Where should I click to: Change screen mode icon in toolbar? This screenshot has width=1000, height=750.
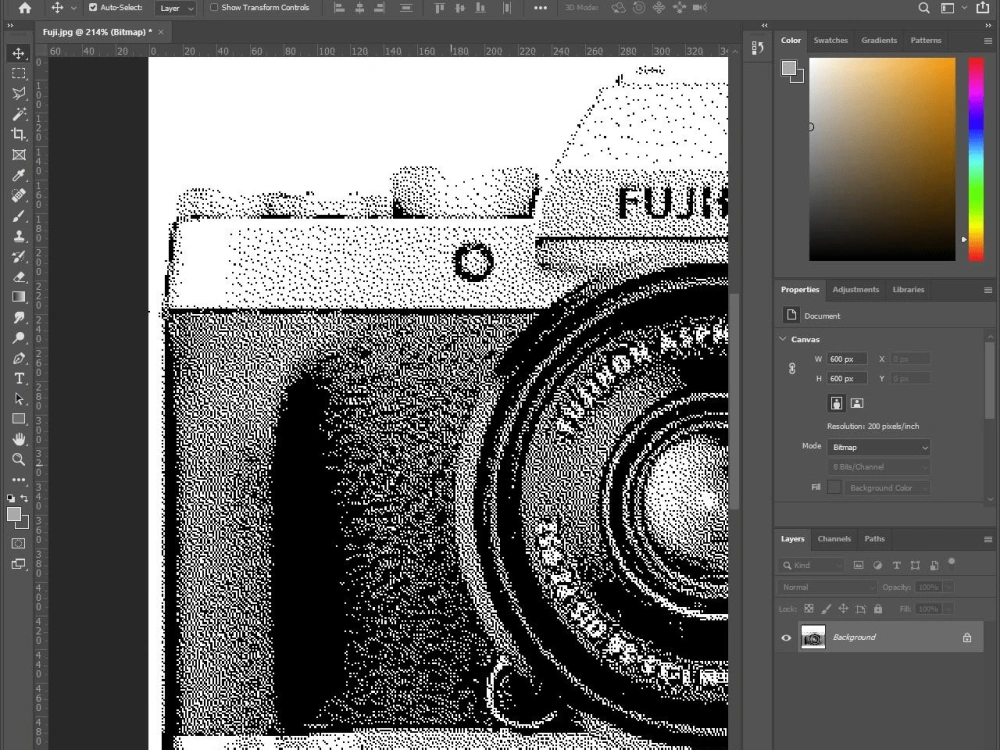pyautogui.click(x=18, y=564)
